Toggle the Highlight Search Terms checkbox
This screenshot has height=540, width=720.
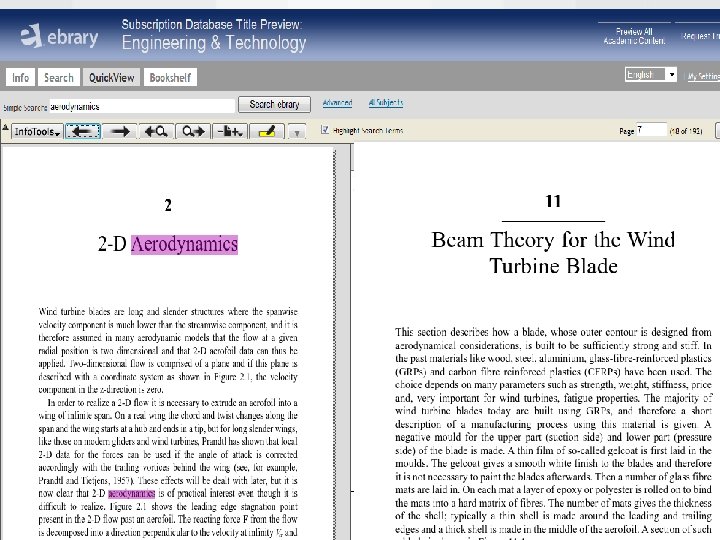pos(325,130)
